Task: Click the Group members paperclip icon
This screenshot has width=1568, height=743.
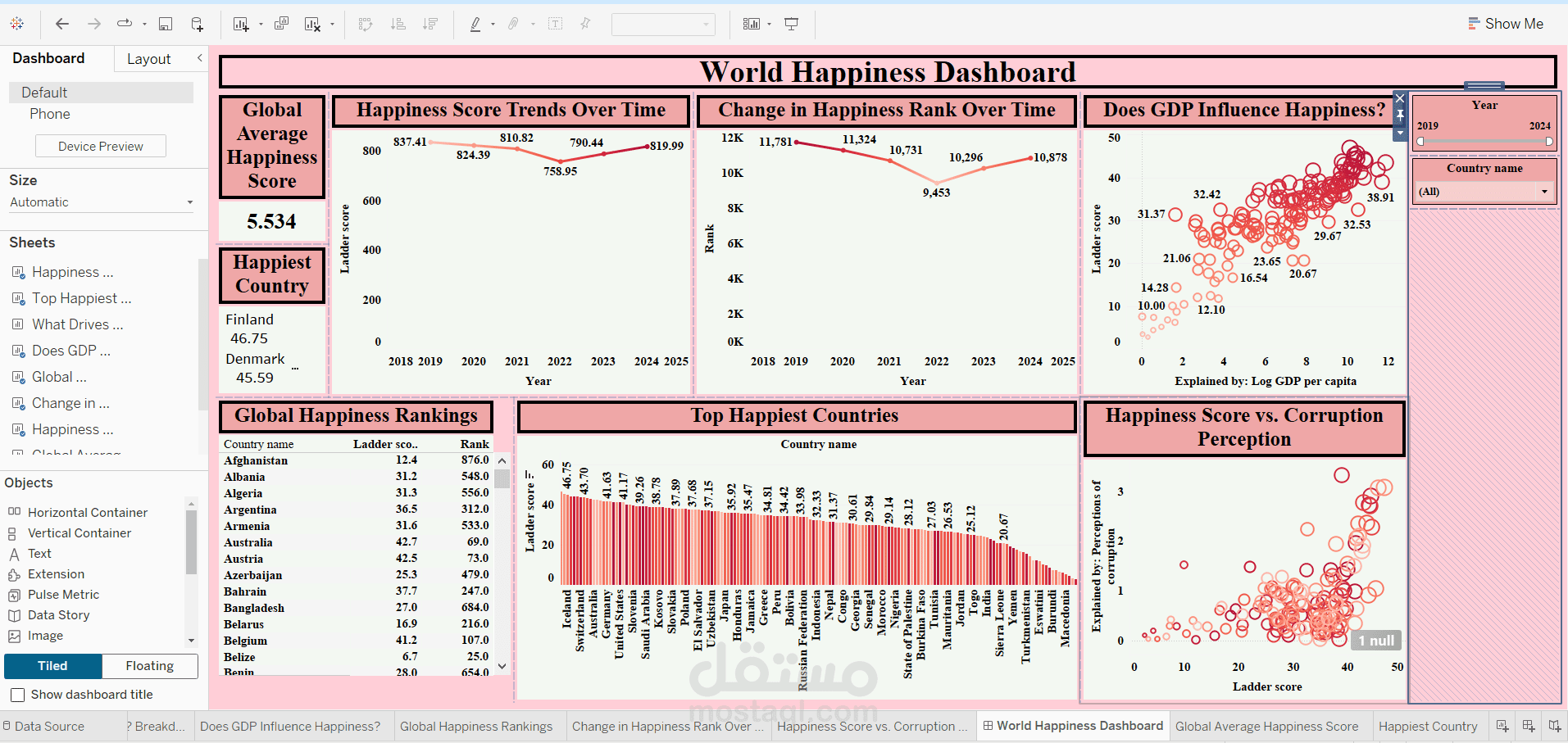Action: [x=513, y=24]
